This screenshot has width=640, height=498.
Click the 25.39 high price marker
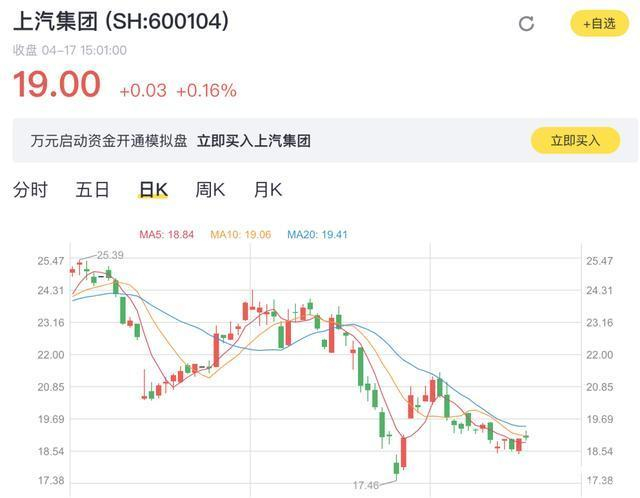(110, 255)
